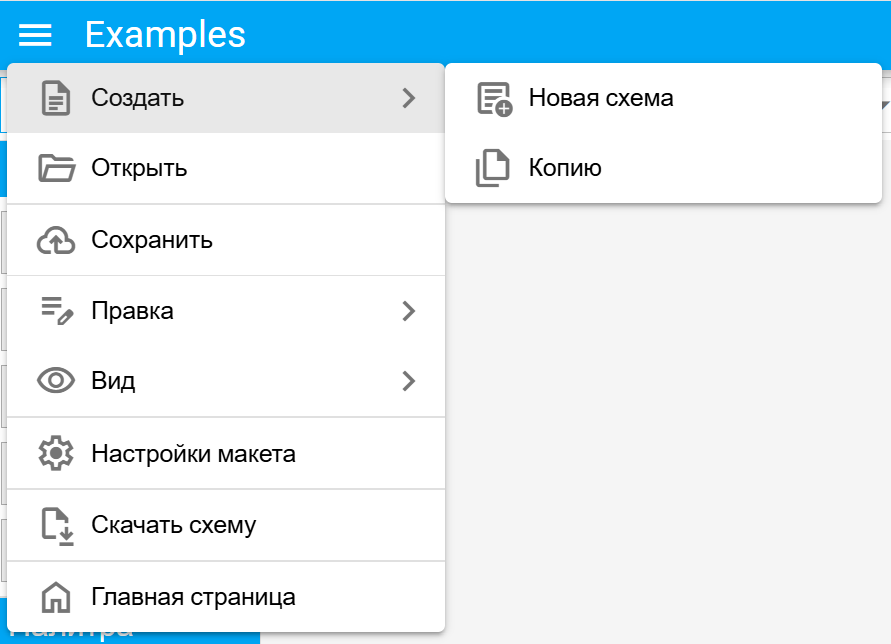The width and height of the screenshot is (891, 644).
Task: Expand the Правка submenu chevron
Action: coord(408,310)
